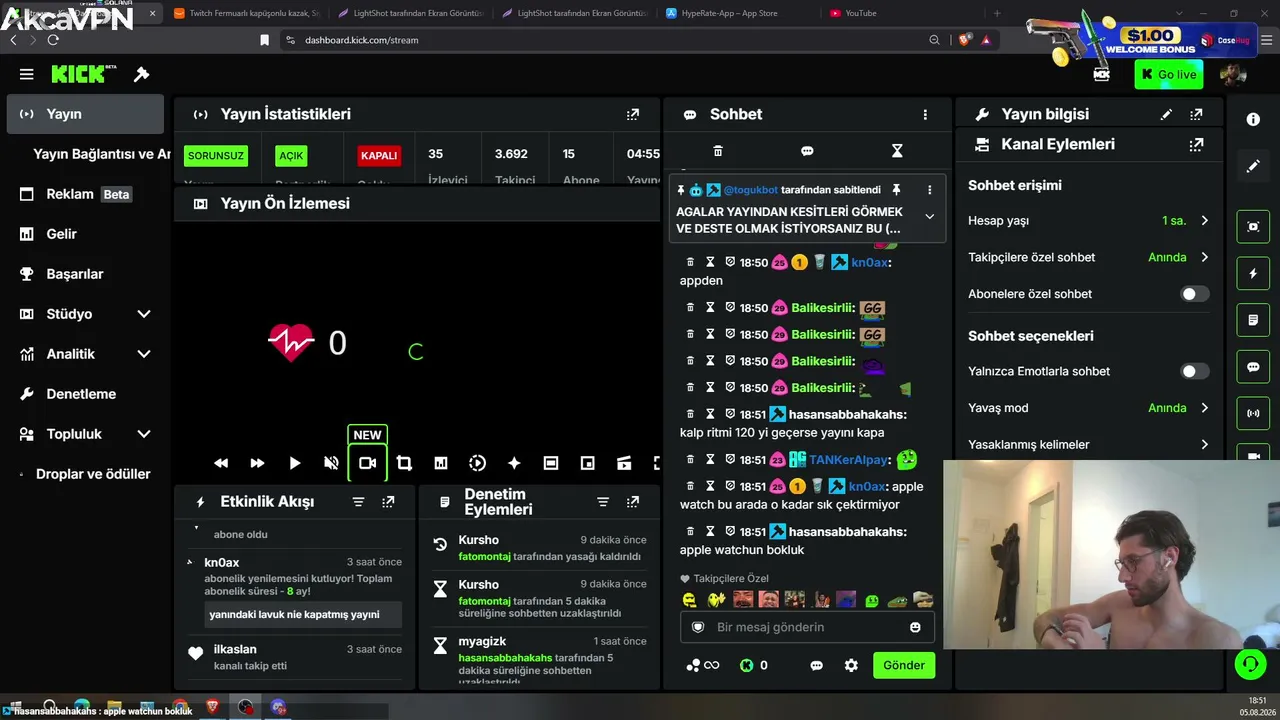The width and height of the screenshot is (1280, 720).
Task: Click the hourglass icon in the Sohbet toolbar
Action: 897,151
